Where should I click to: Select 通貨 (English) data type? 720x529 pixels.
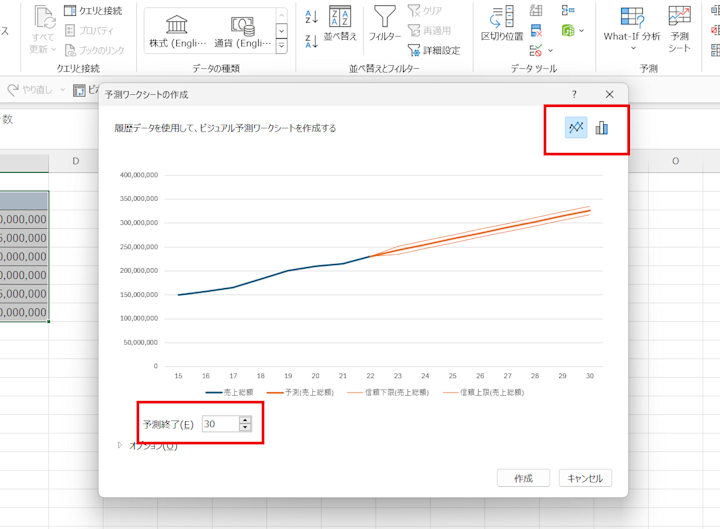coord(242,31)
